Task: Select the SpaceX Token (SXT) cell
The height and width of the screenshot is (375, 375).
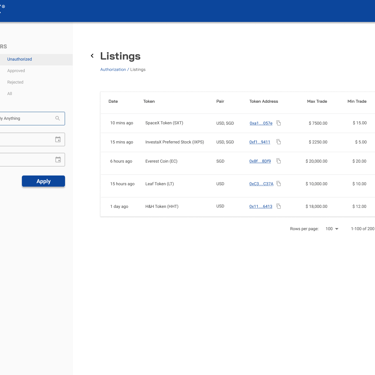Action: pos(164,123)
